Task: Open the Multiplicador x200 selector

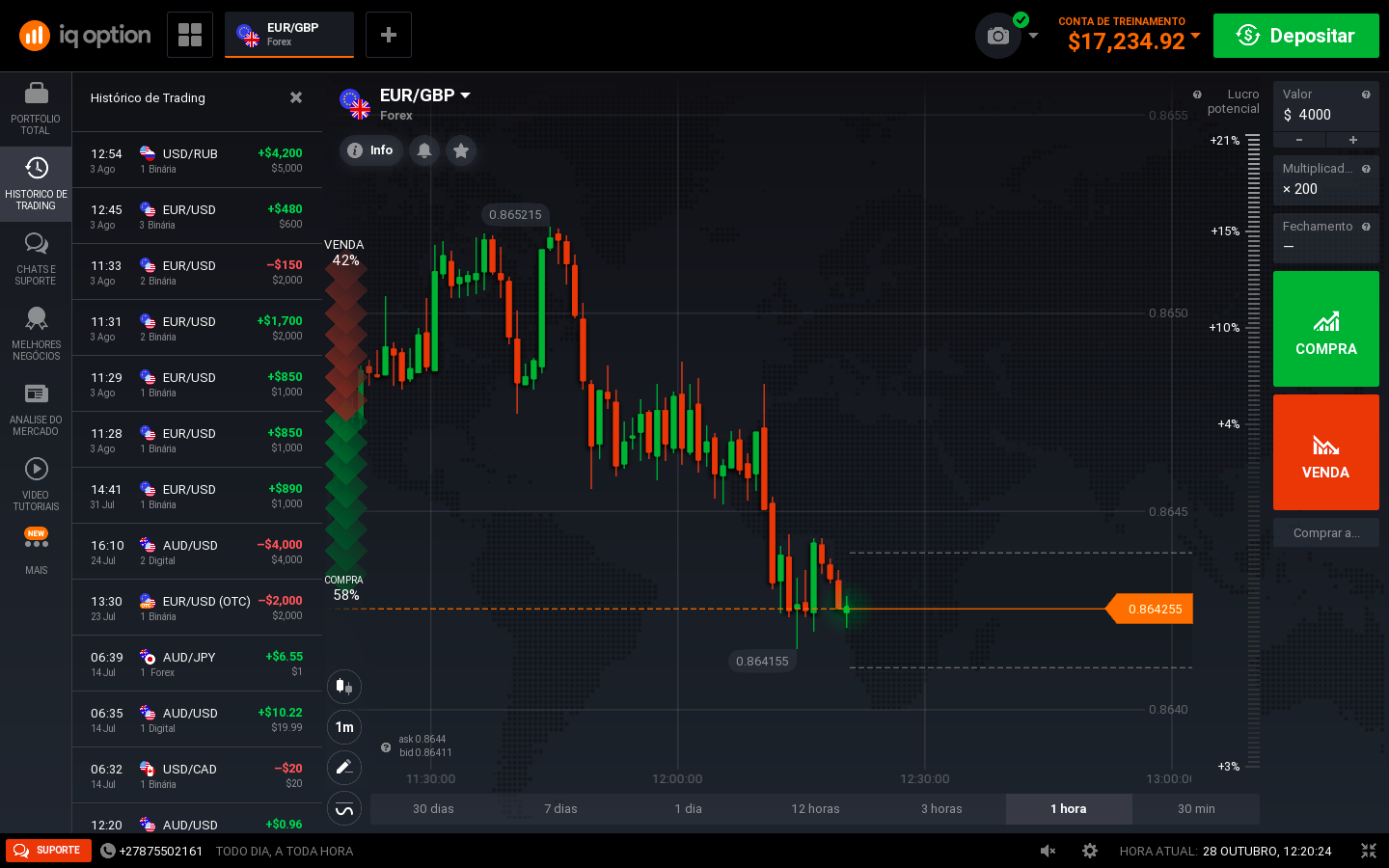Action: coord(1326,179)
